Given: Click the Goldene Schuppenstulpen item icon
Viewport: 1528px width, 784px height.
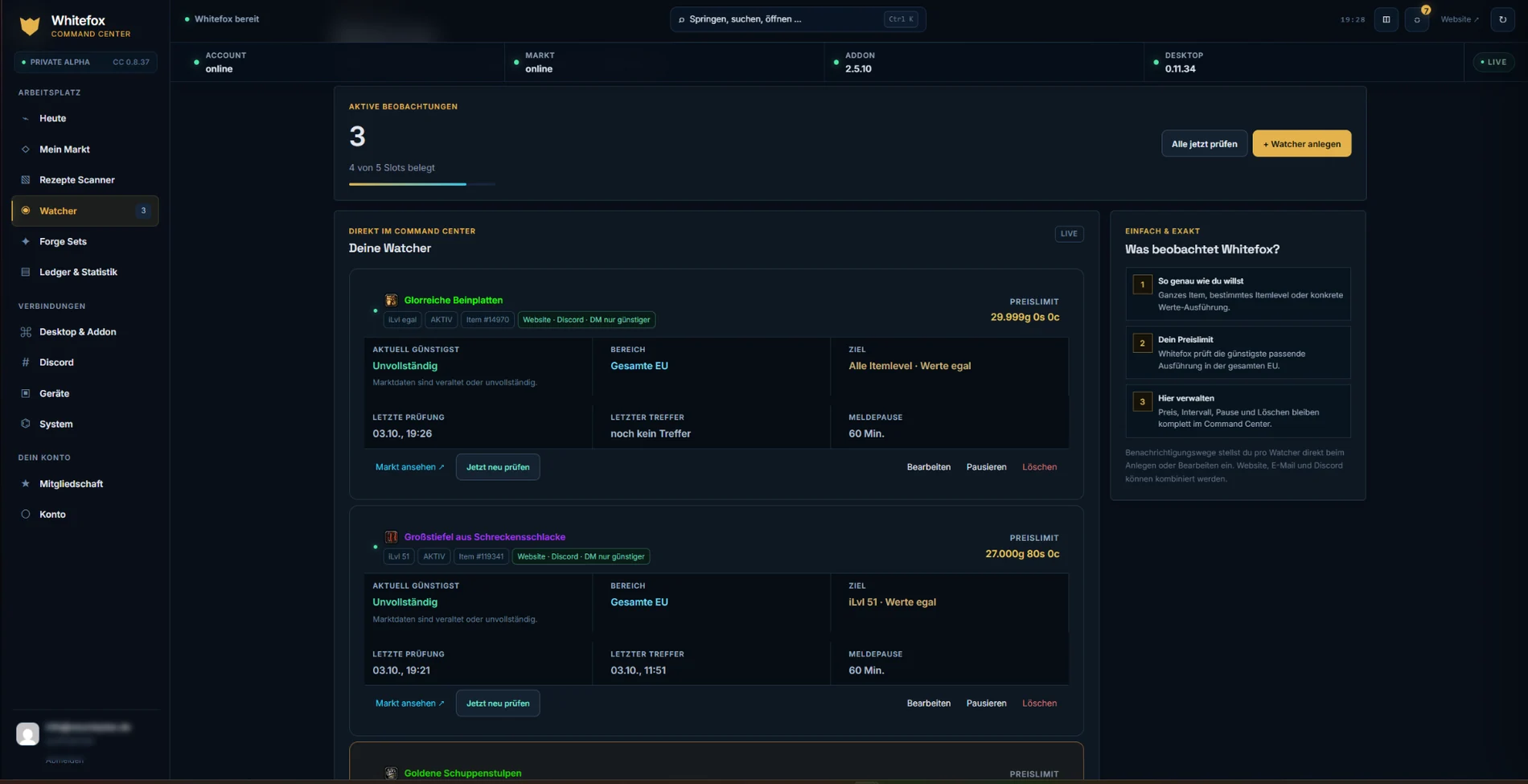Looking at the screenshot, I should click(x=391, y=773).
